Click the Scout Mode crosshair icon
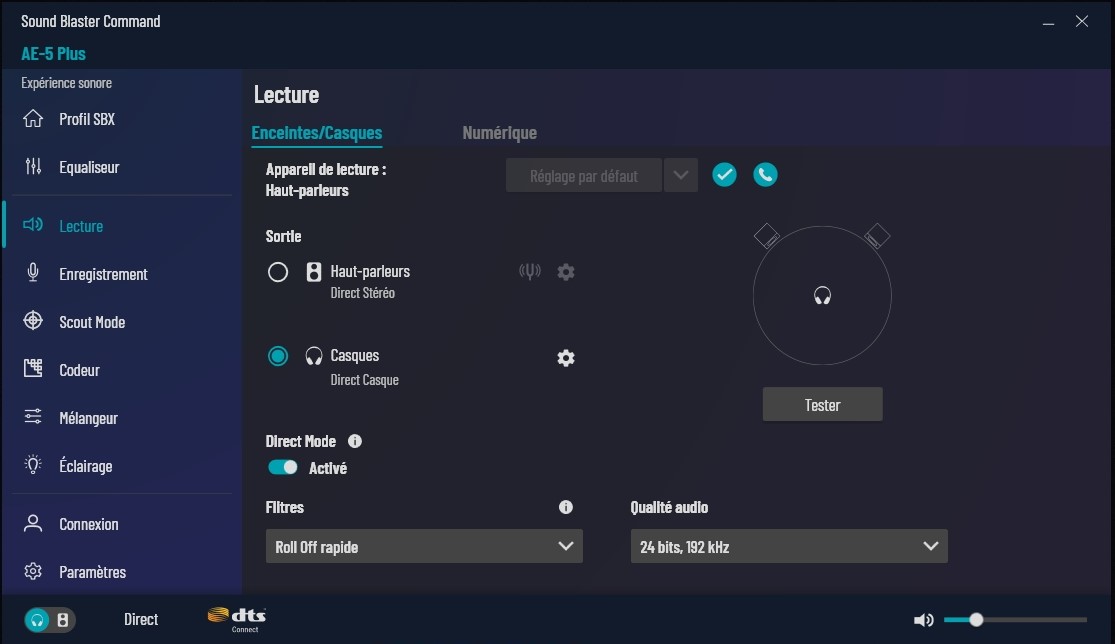Viewport: 1115px width, 644px height. click(x=33, y=321)
